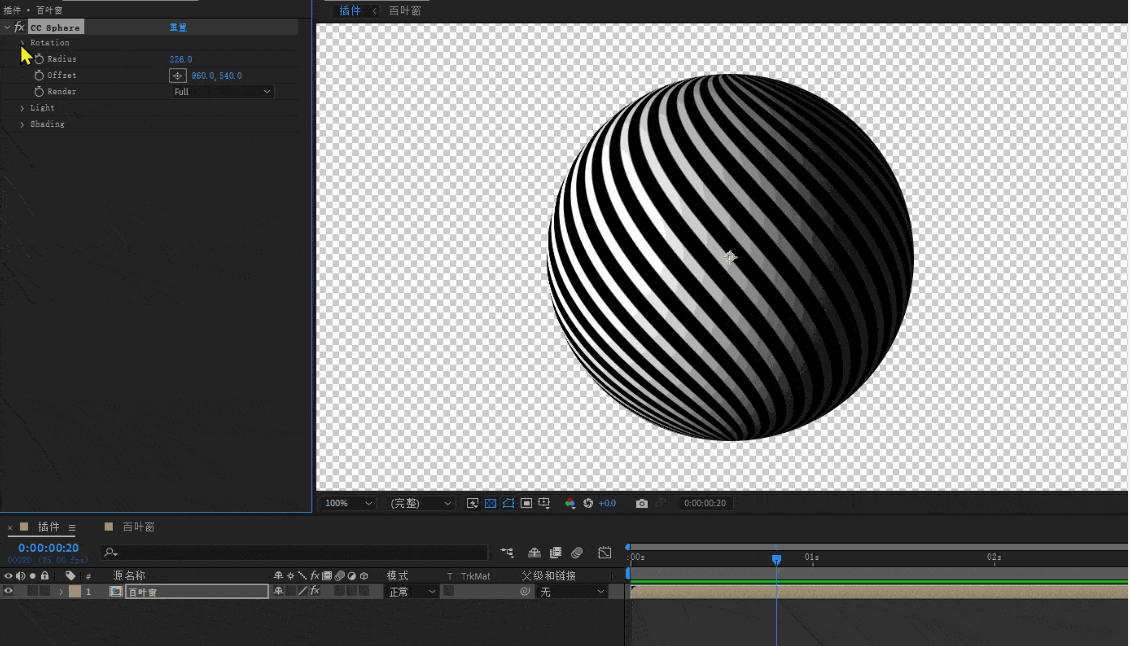Image resolution: width=1130 pixels, height=646 pixels.
Task: Click the snapshot camera icon
Action: (x=642, y=503)
